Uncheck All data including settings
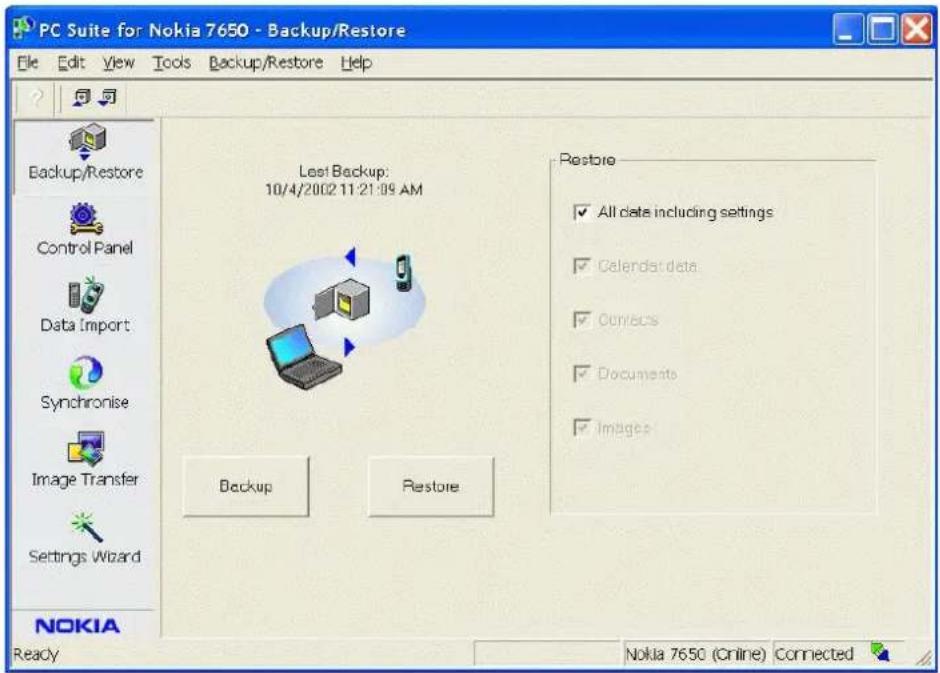 pos(582,213)
